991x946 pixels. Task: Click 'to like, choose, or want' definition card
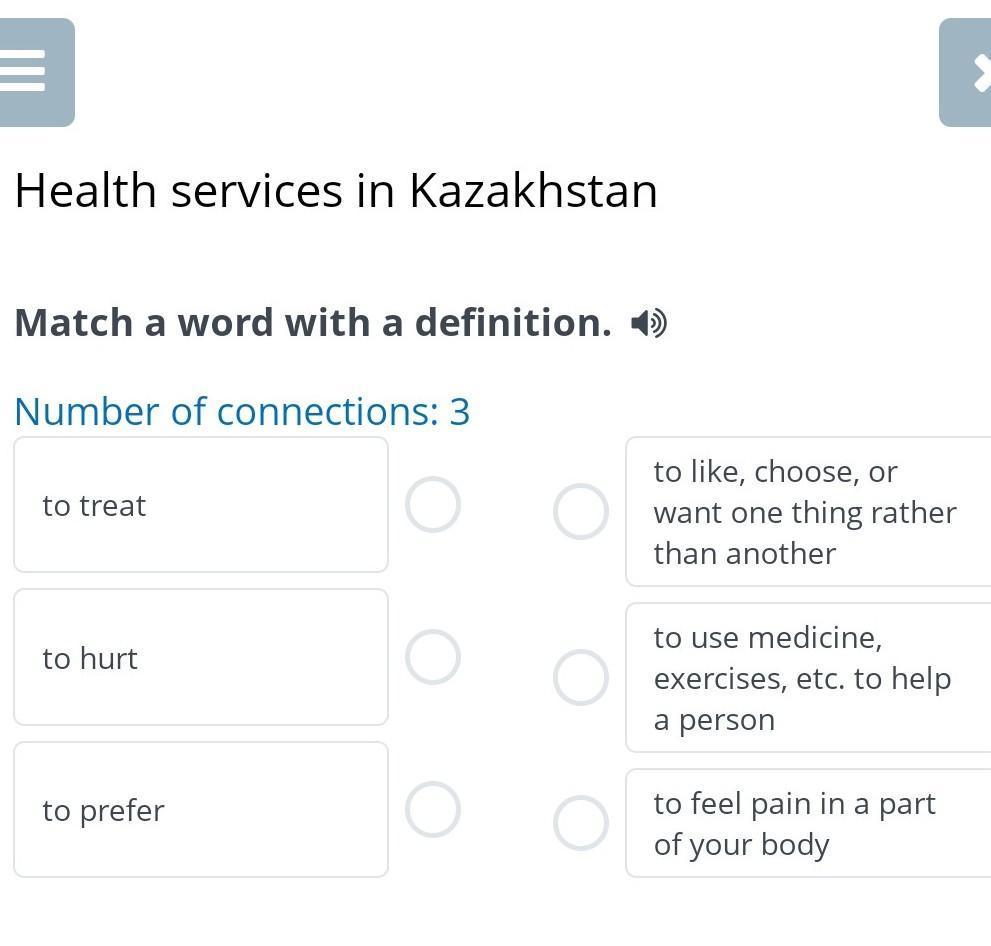click(805, 512)
